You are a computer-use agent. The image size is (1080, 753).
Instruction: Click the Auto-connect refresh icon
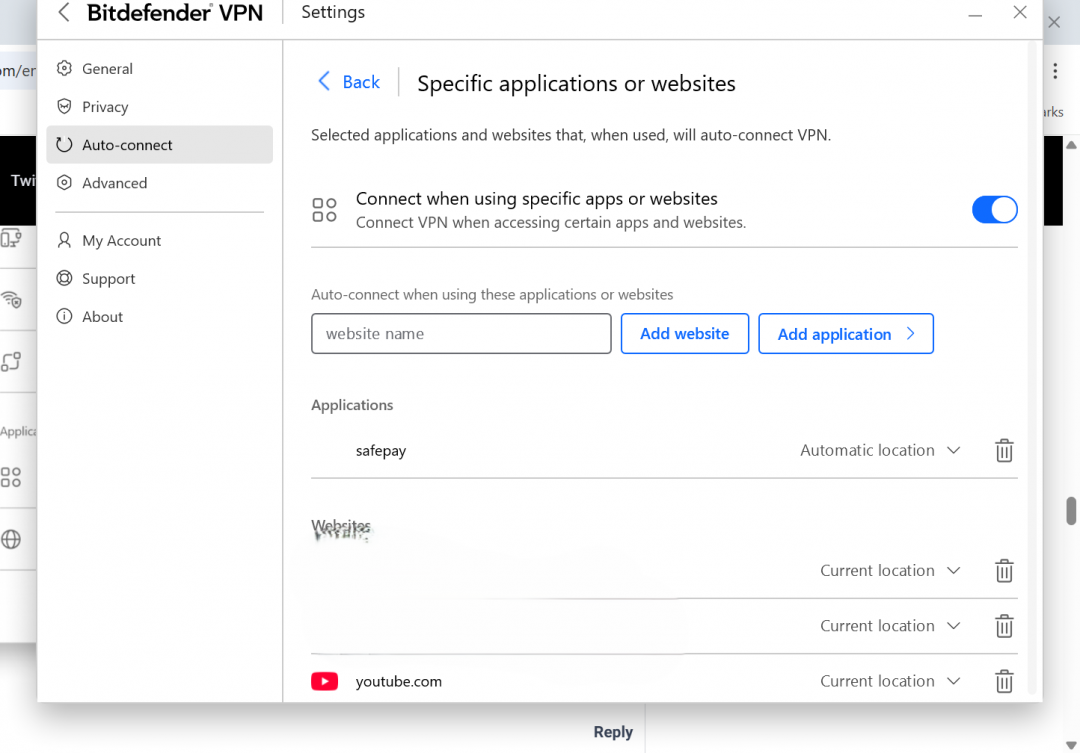tap(64, 144)
